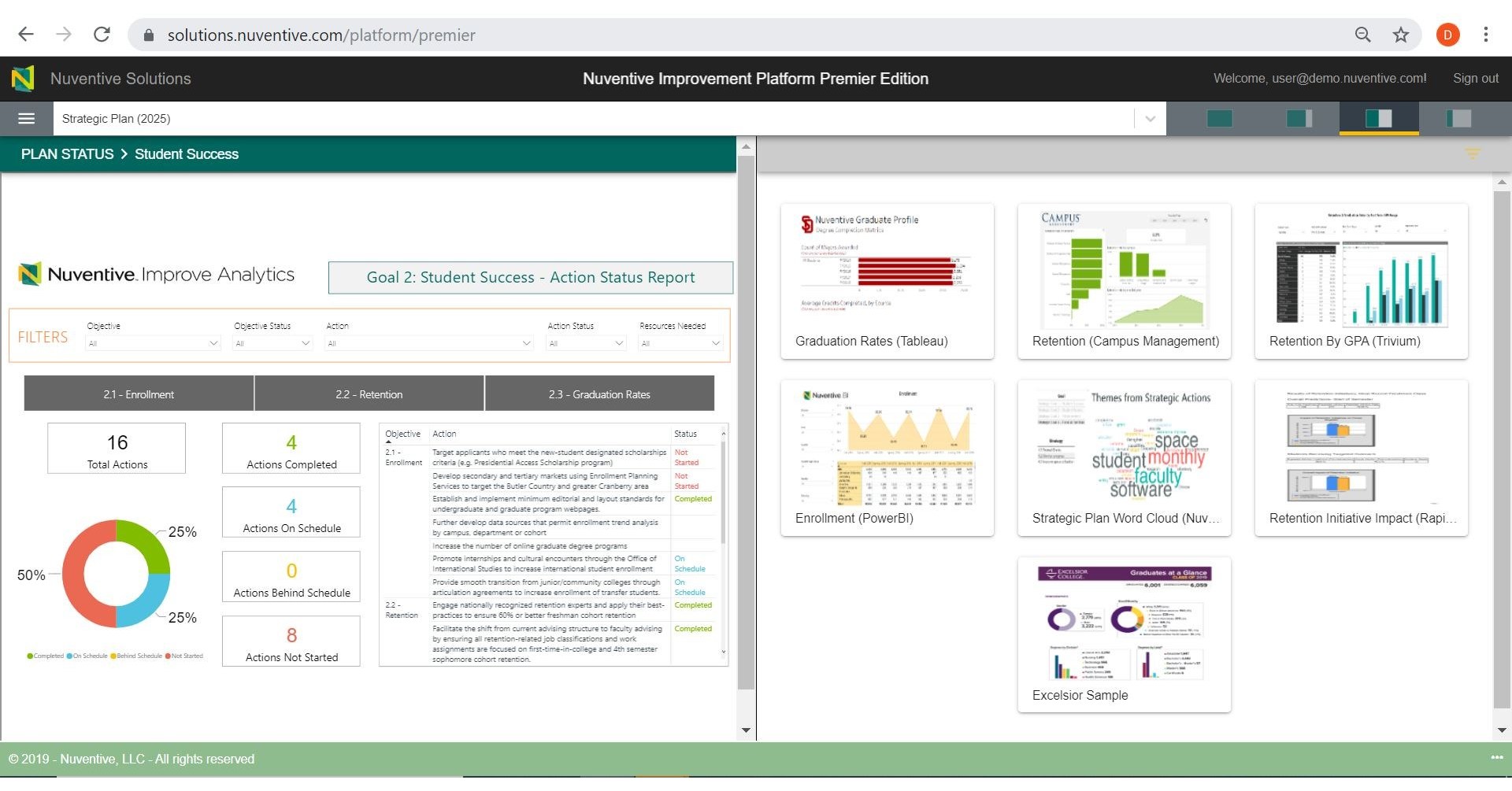The image size is (1512, 791).
Task: Switch to the rightmost single-pane layout view
Action: (x=1458, y=118)
